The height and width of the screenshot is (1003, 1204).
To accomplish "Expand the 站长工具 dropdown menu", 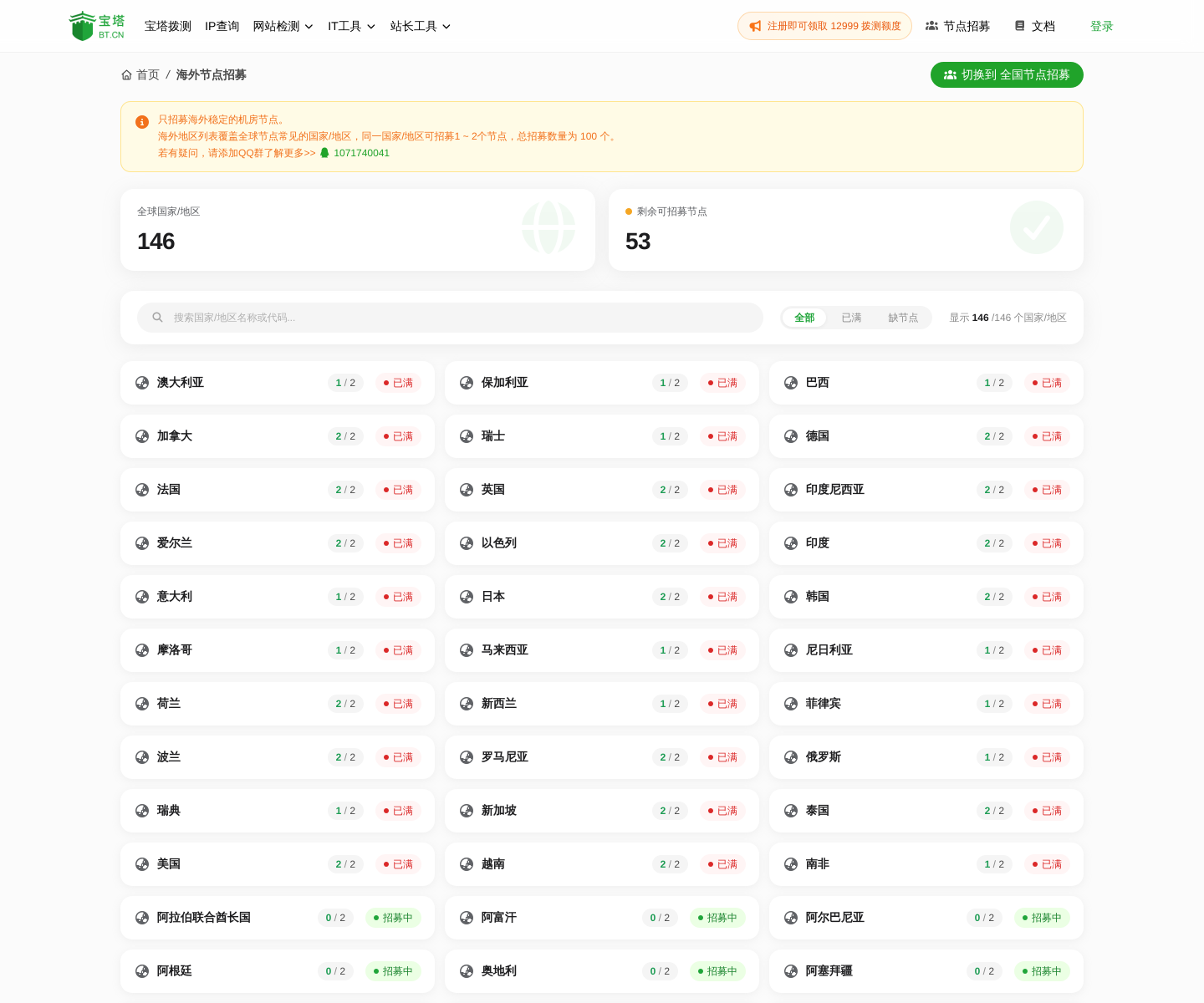I will tap(421, 26).
